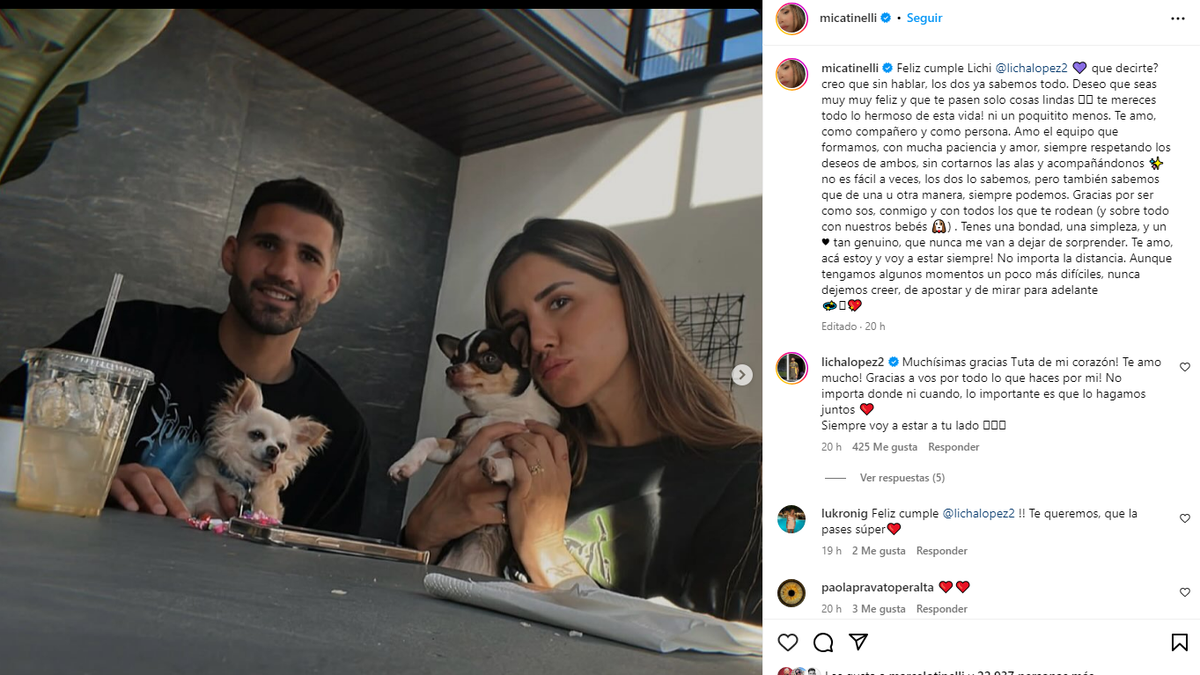
Task: Open micatinelli profile picture in the header
Action: 791,18
